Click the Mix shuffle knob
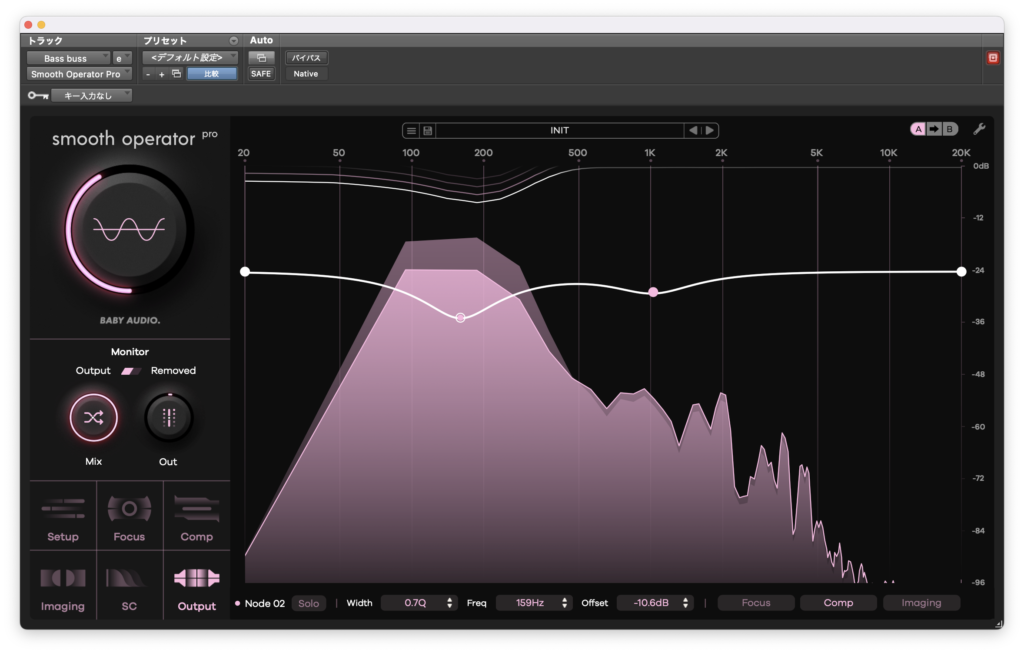 (93, 417)
